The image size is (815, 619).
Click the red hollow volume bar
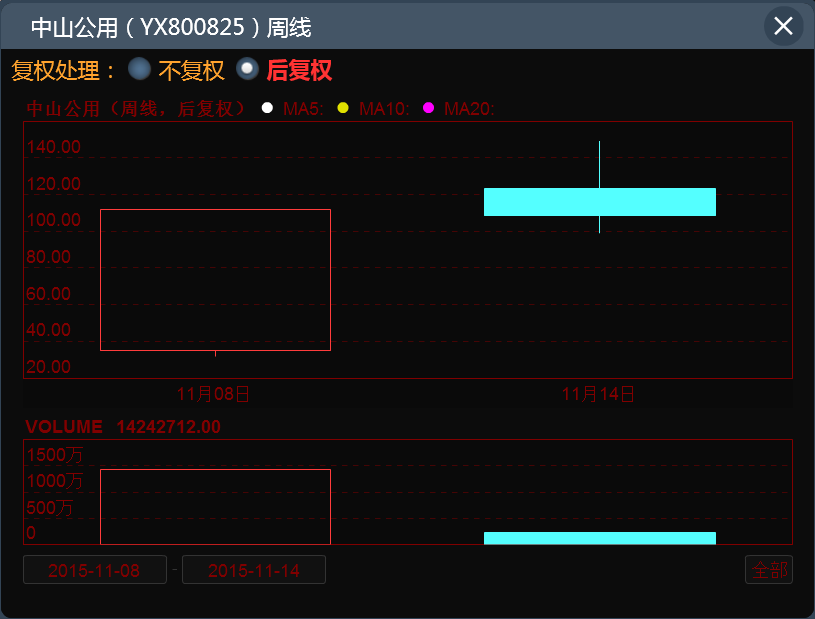[215, 506]
